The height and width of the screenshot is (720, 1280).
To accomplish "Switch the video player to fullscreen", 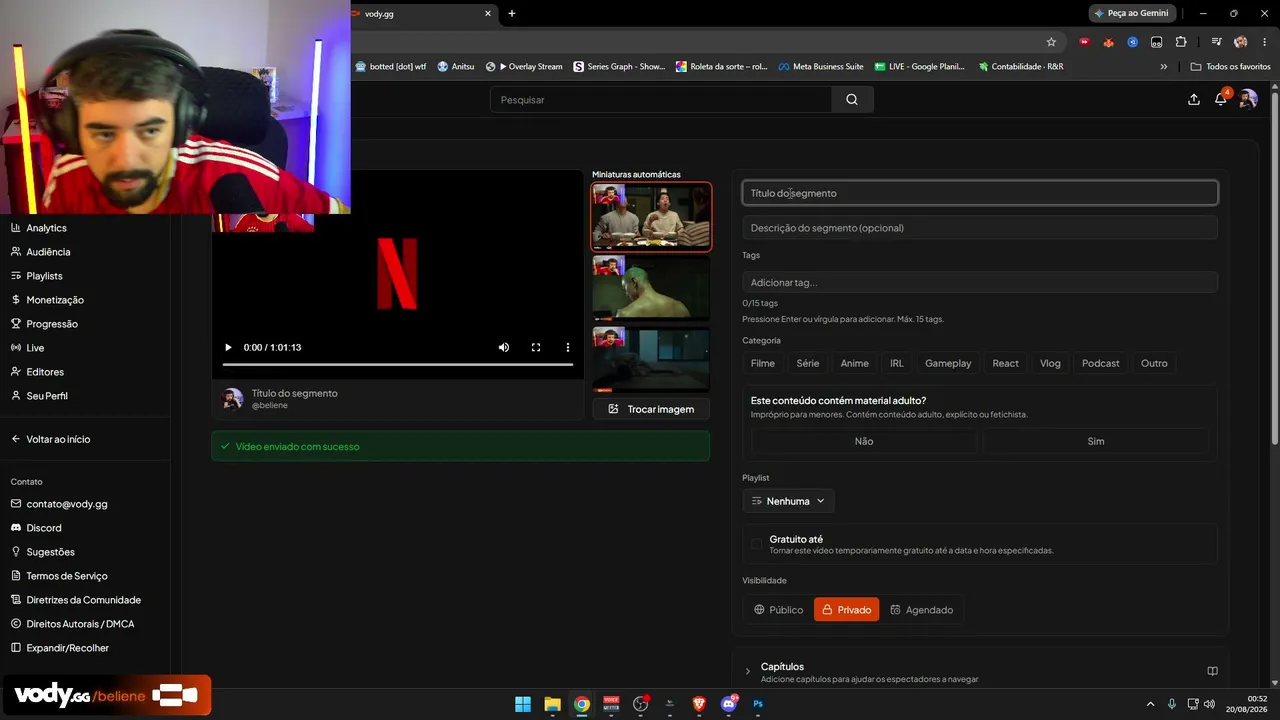I will click(536, 347).
